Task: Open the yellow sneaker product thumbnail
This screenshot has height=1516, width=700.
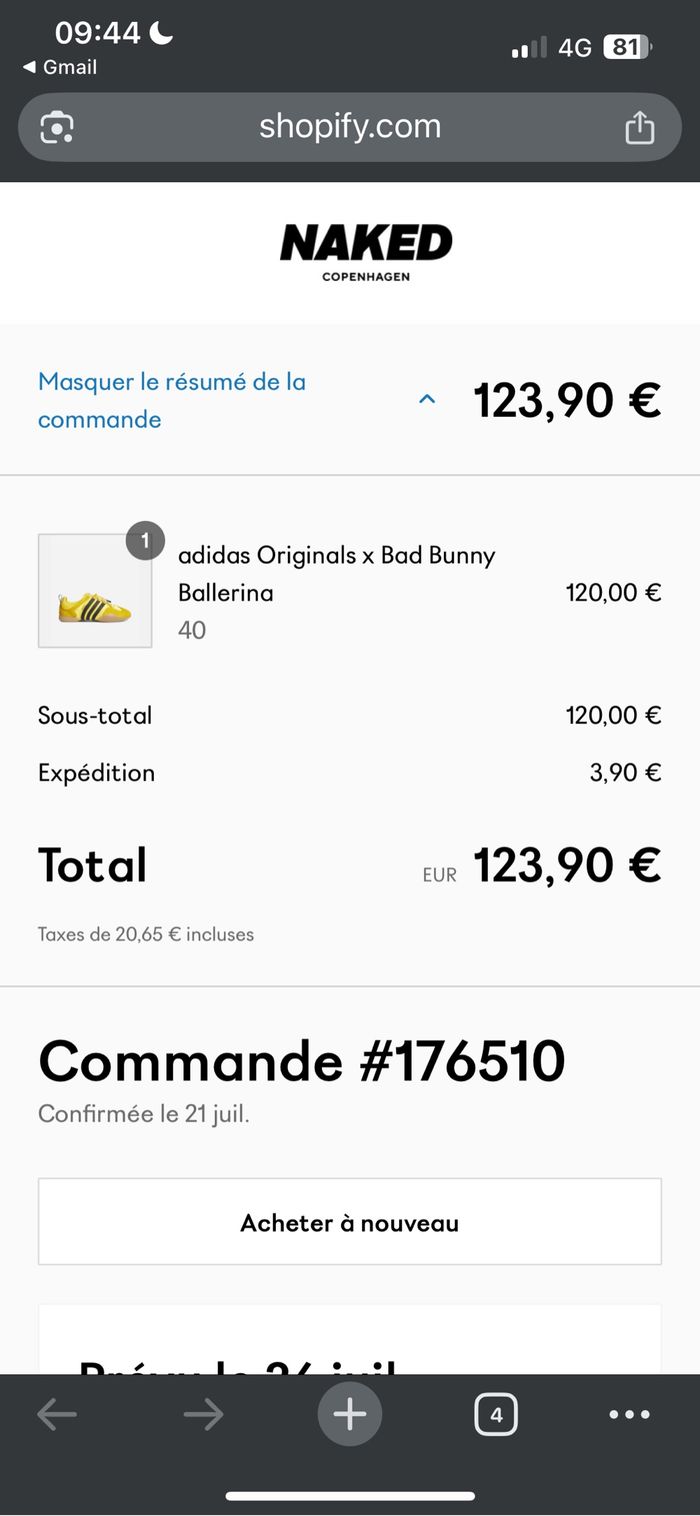Action: click(x=95, y=591)
